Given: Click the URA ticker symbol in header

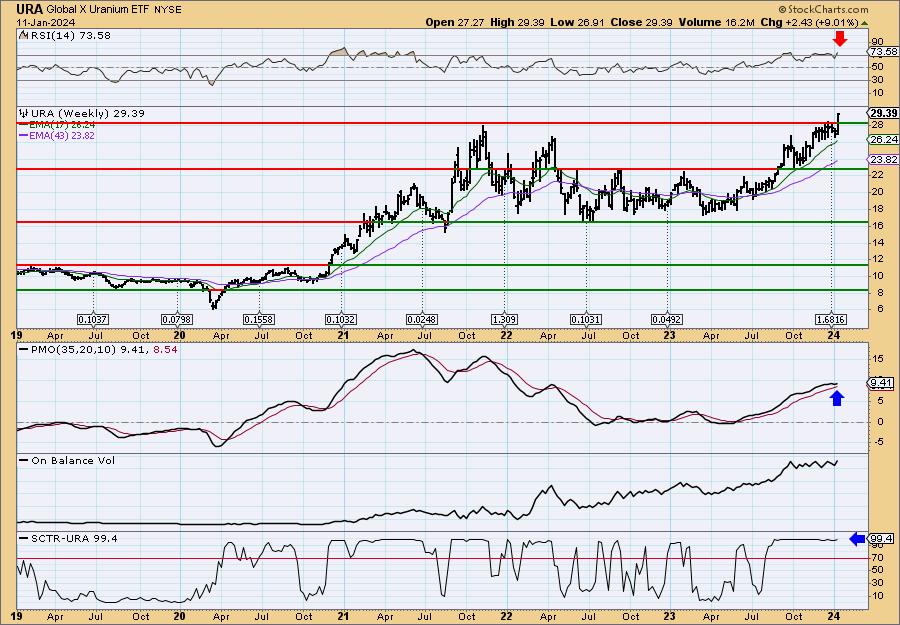Looking at the screenshot, I should [29, 9].
